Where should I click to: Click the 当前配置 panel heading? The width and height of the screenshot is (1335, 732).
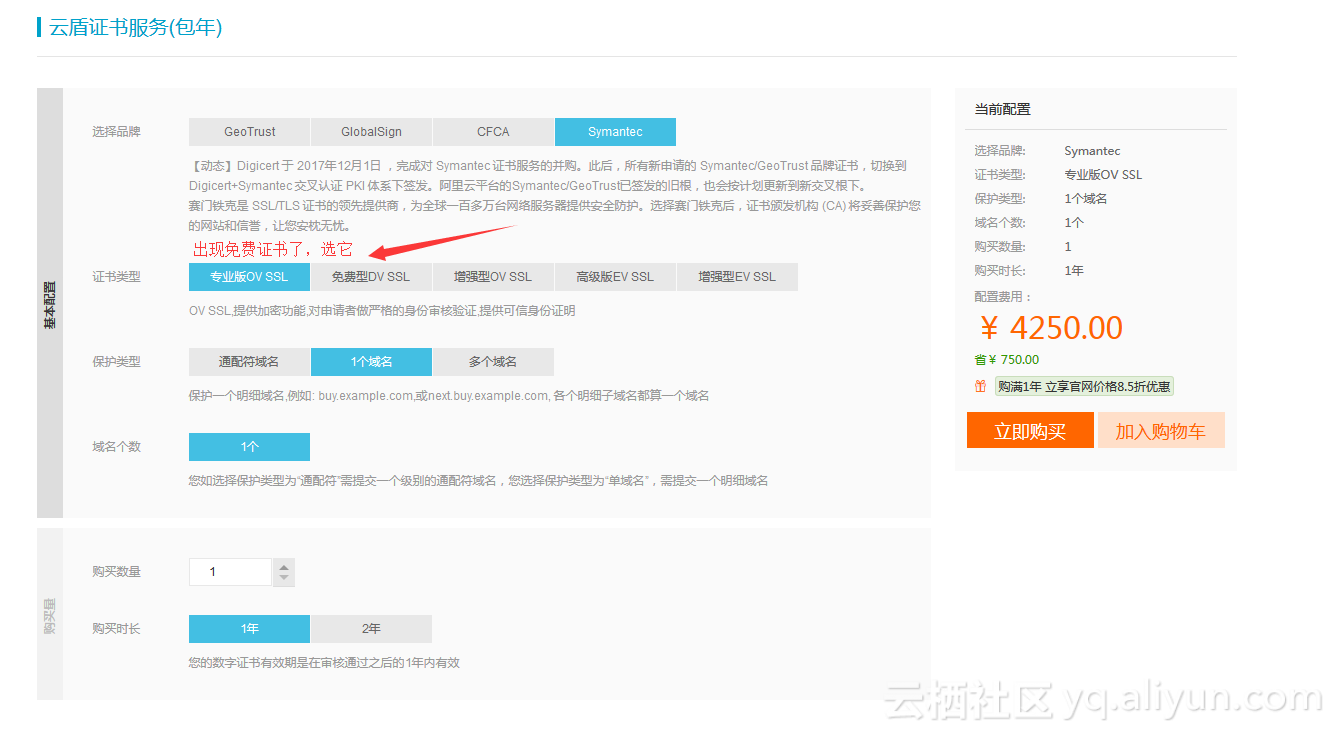point(1003,109)
